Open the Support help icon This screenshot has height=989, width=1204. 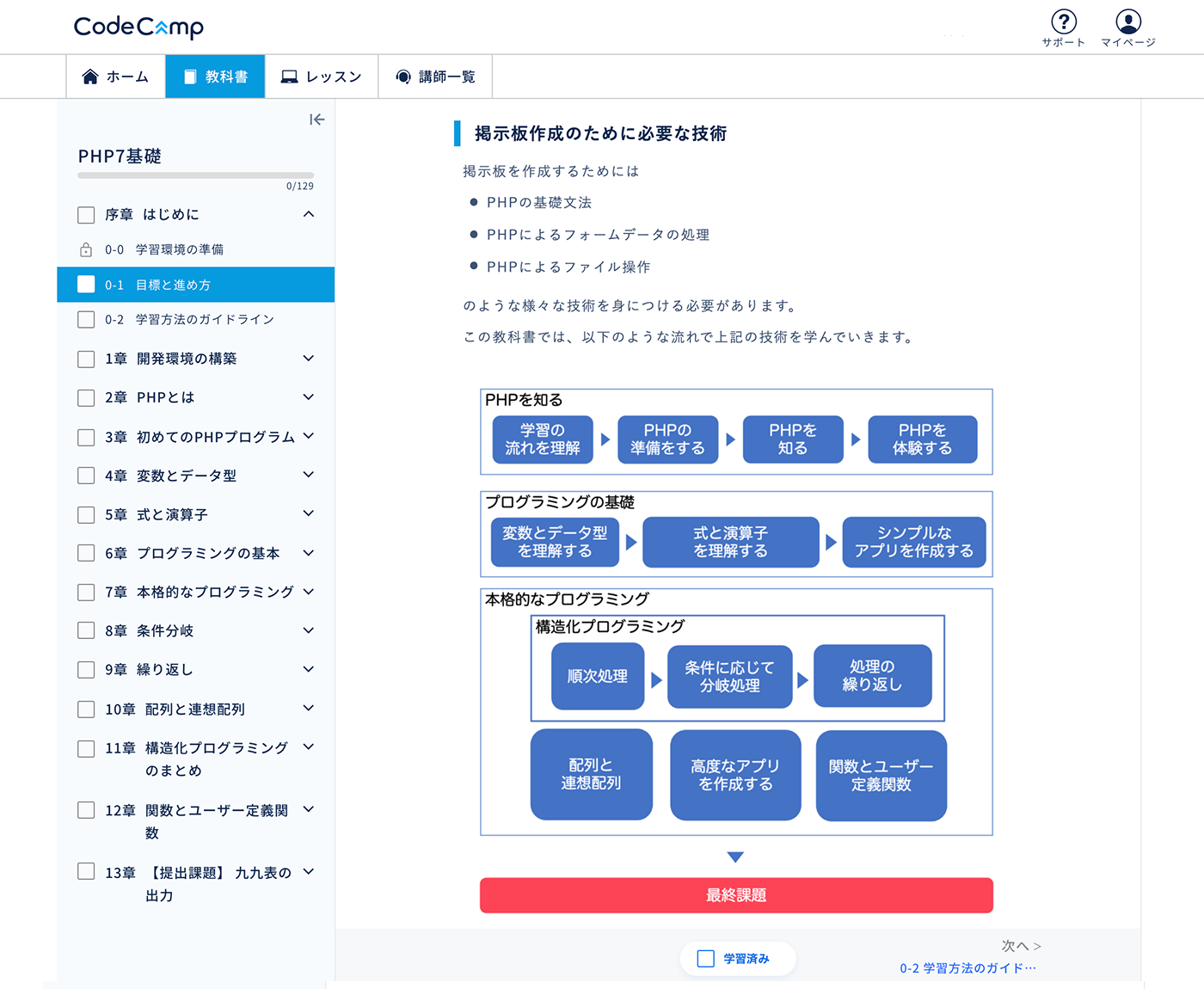click(1064, 21)
